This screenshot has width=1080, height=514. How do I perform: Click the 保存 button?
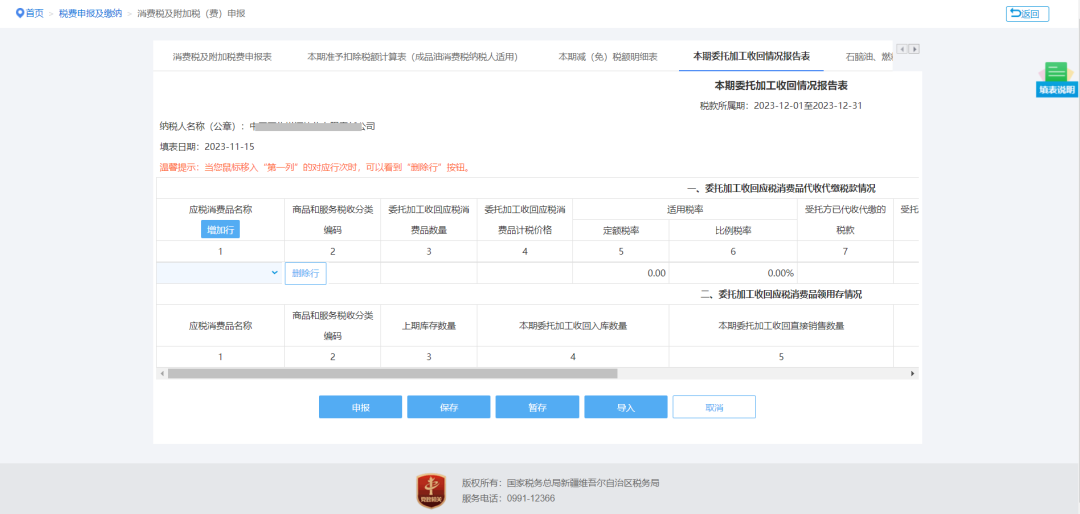448,407
